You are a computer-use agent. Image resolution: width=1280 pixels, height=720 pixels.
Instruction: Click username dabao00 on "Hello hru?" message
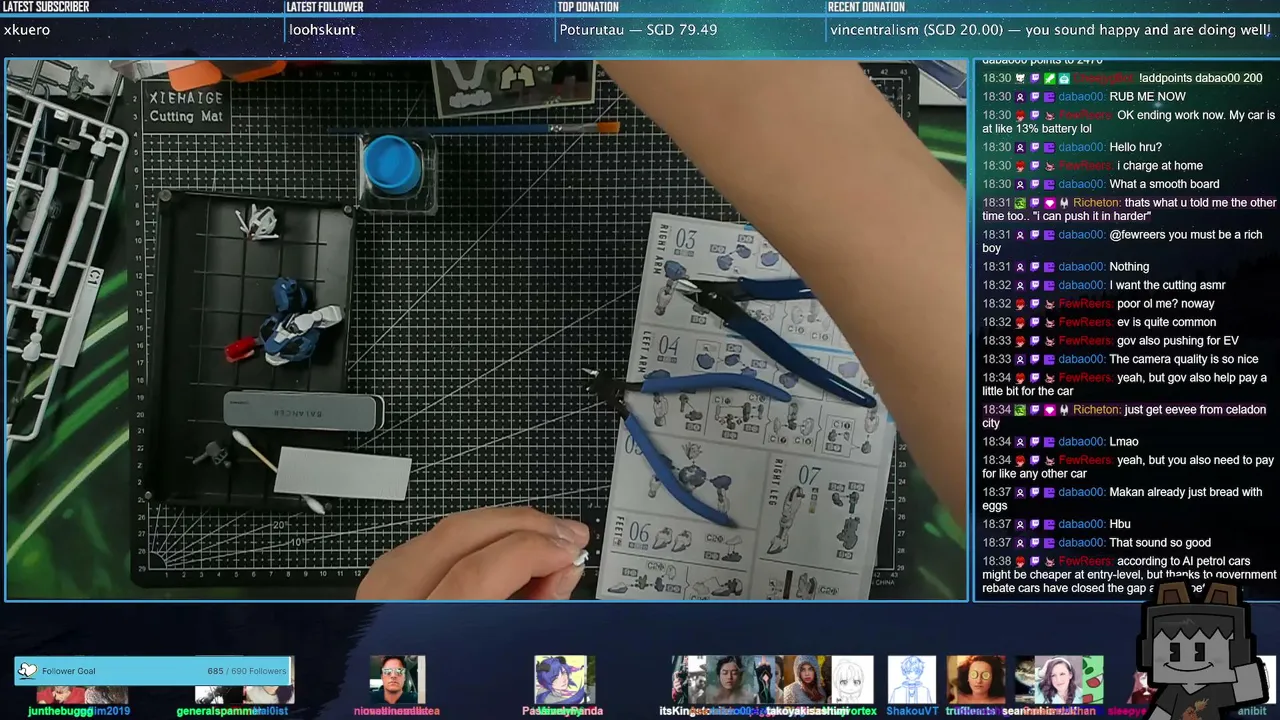coord(1082,148)
